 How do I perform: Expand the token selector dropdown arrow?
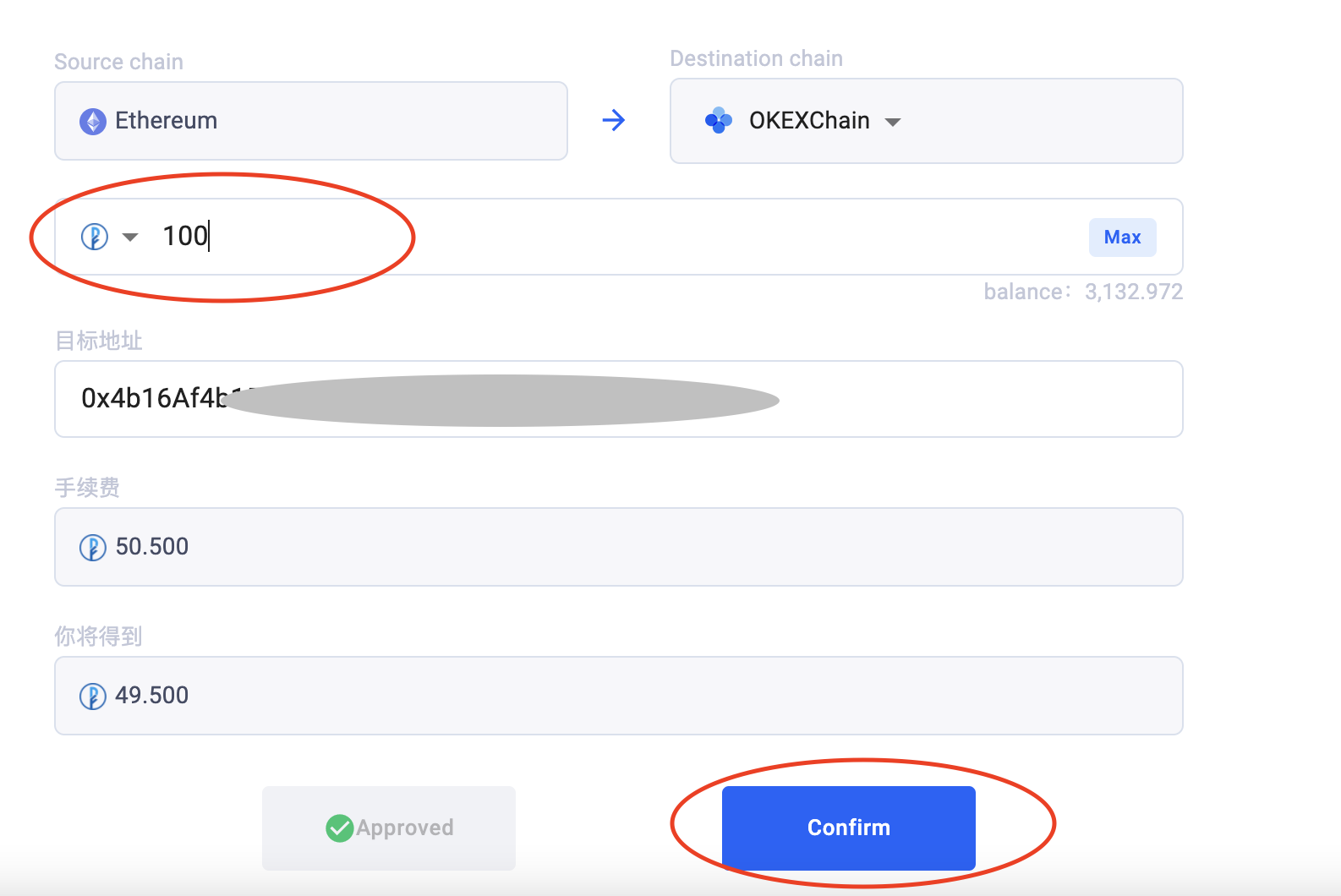pos(130,237)
